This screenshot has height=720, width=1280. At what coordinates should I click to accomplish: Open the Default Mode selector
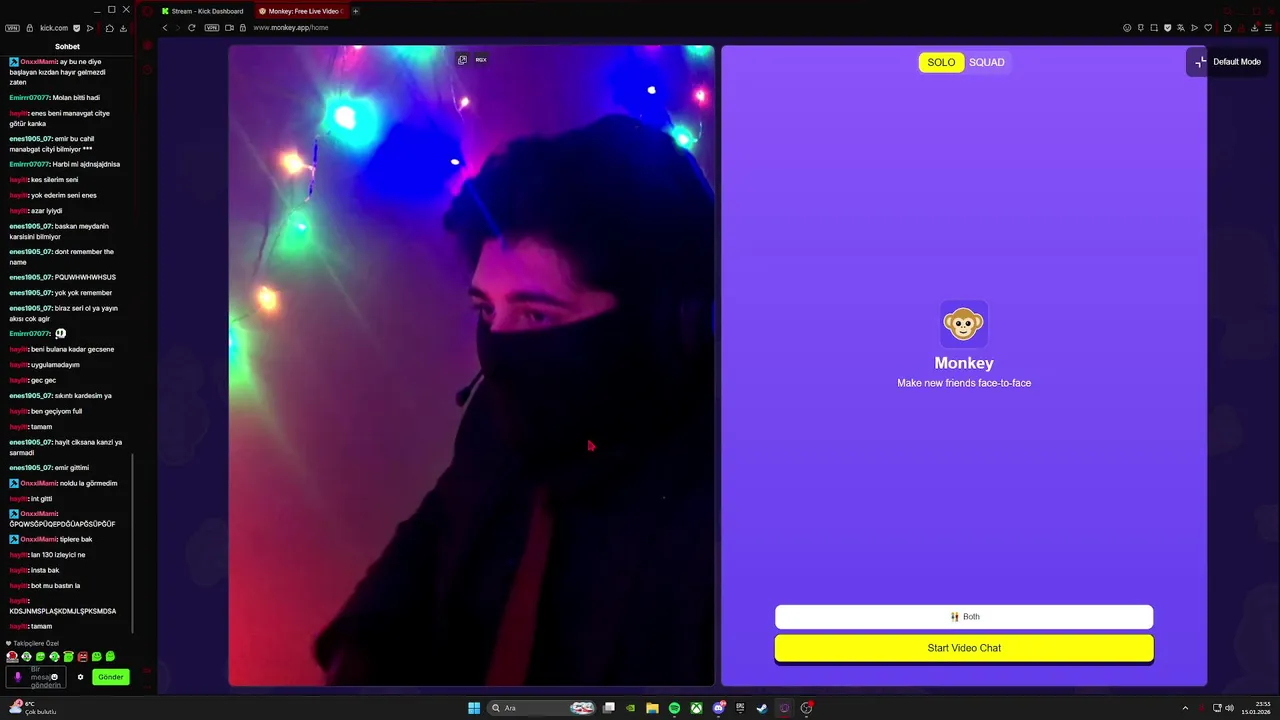click(x=1228, y=62)
